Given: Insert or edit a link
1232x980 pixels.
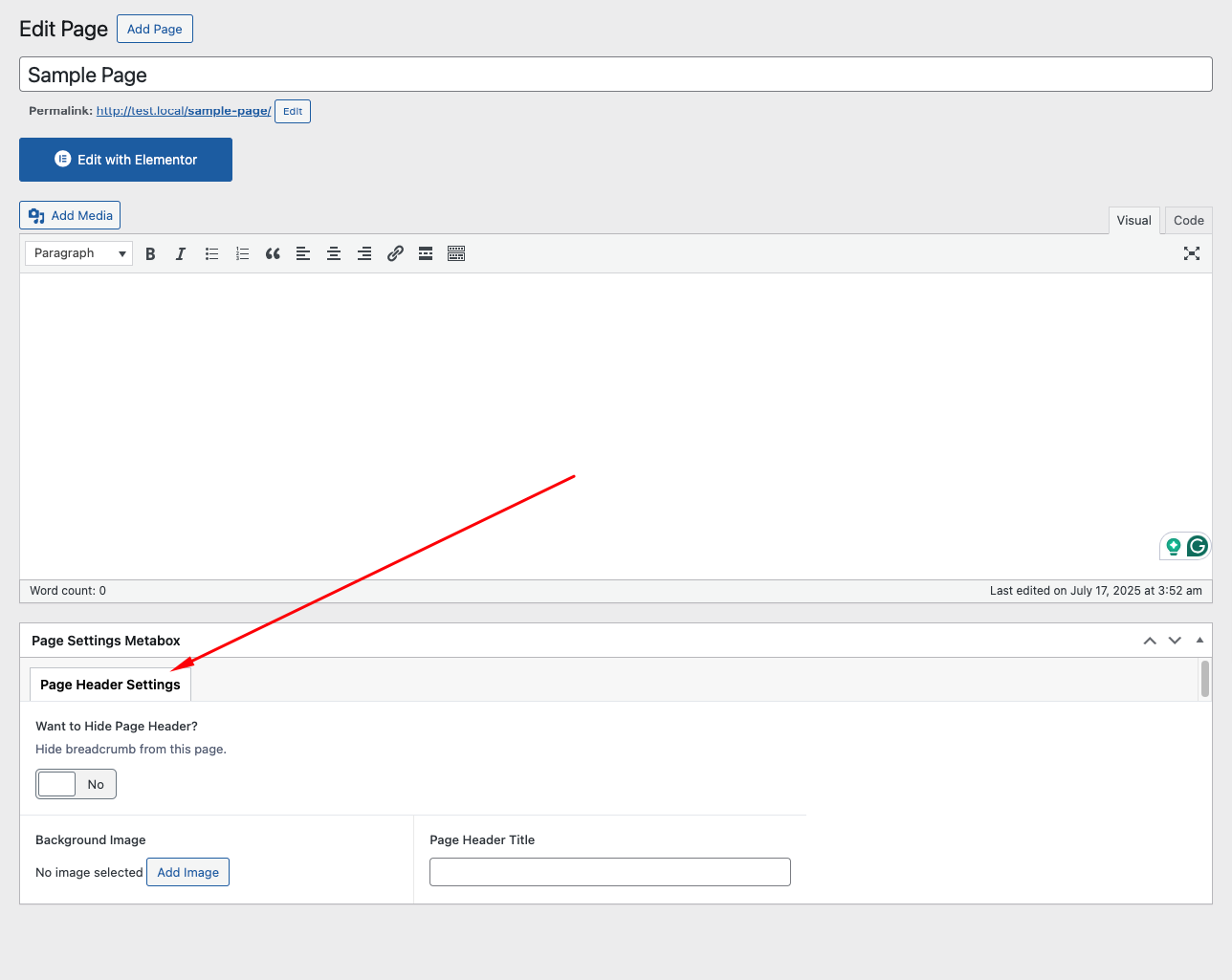Looking at the screenshot, I should pos(395,253).
